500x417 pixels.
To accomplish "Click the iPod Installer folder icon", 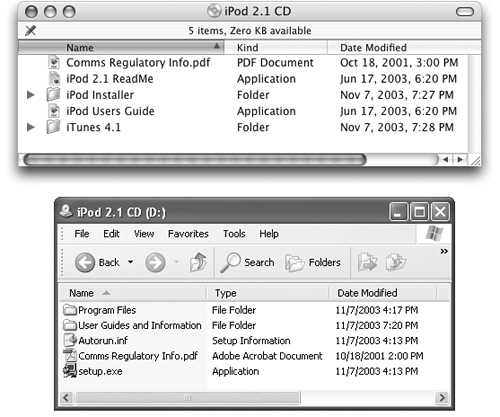I will pyautogui.click(x=53, y=95).
